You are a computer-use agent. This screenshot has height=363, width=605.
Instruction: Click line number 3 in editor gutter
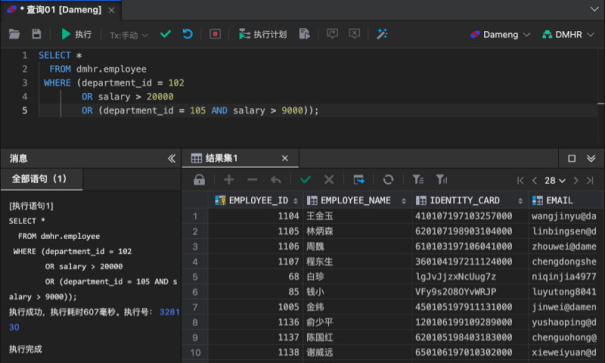click(x=25, y=83)
